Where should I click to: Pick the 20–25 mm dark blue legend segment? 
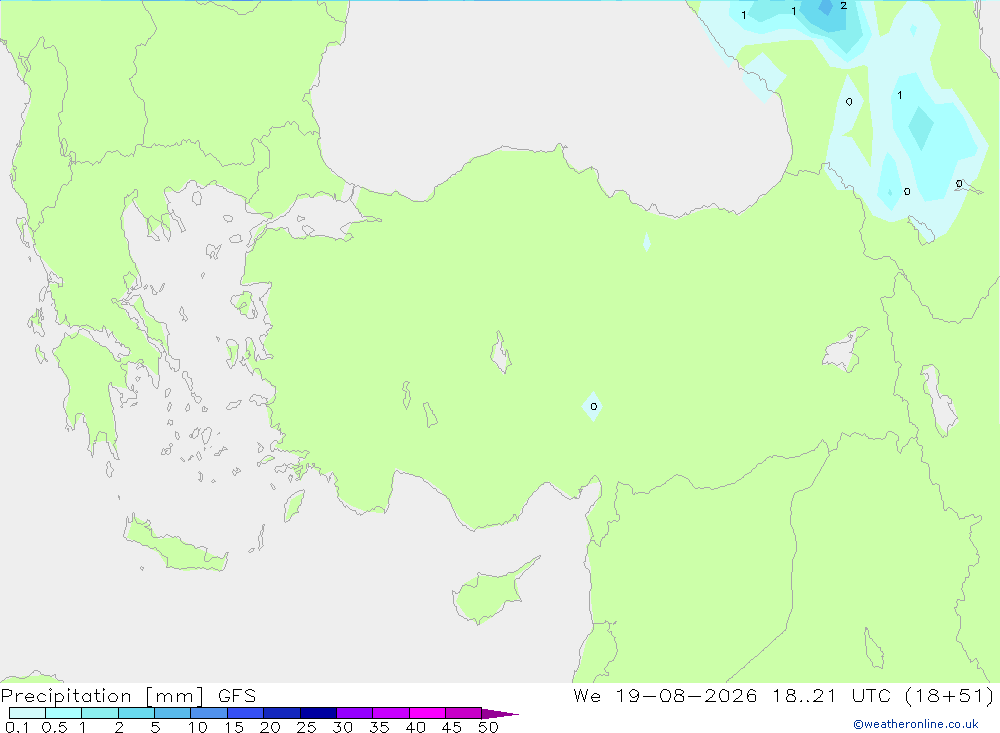click(x=282, y=713)
